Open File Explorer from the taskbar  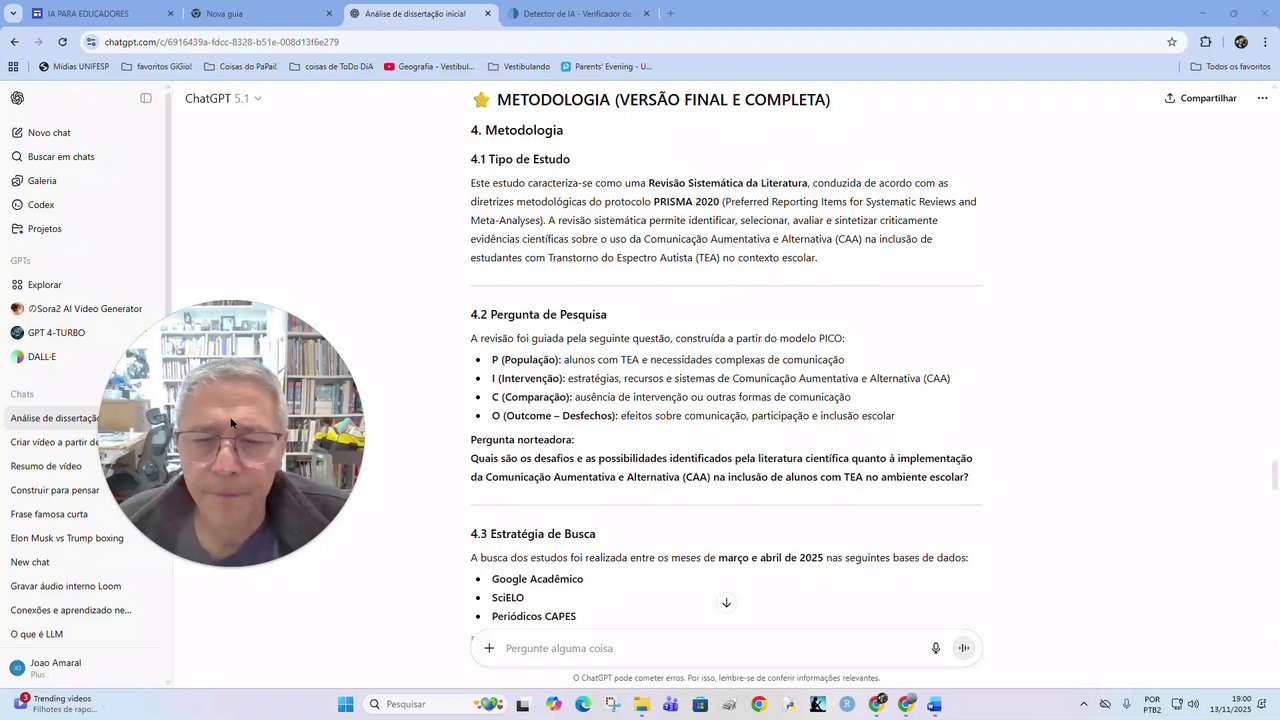(641, 704)
